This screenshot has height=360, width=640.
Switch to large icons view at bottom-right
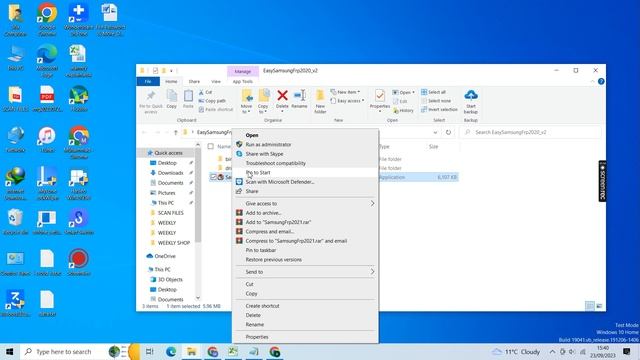click(x=599, y=306)
